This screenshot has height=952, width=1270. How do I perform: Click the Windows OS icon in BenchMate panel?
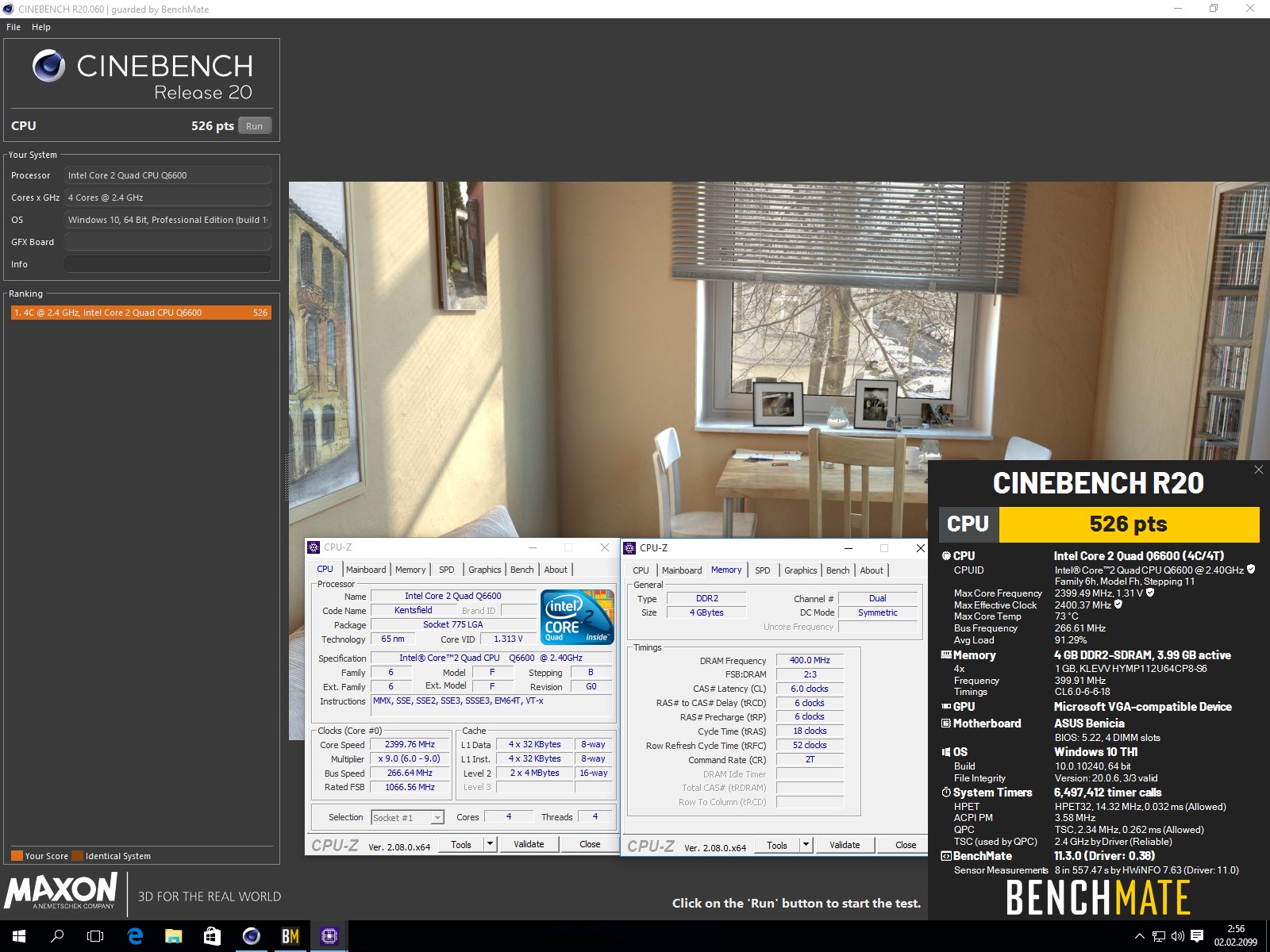click(946, 752)
